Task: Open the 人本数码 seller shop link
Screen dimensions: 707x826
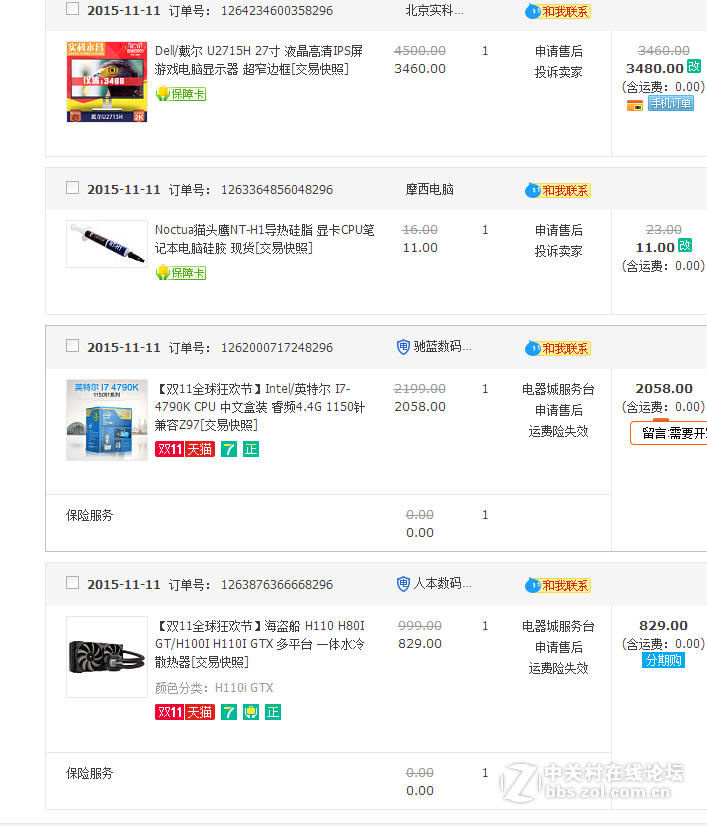Action: pos(443,584)
